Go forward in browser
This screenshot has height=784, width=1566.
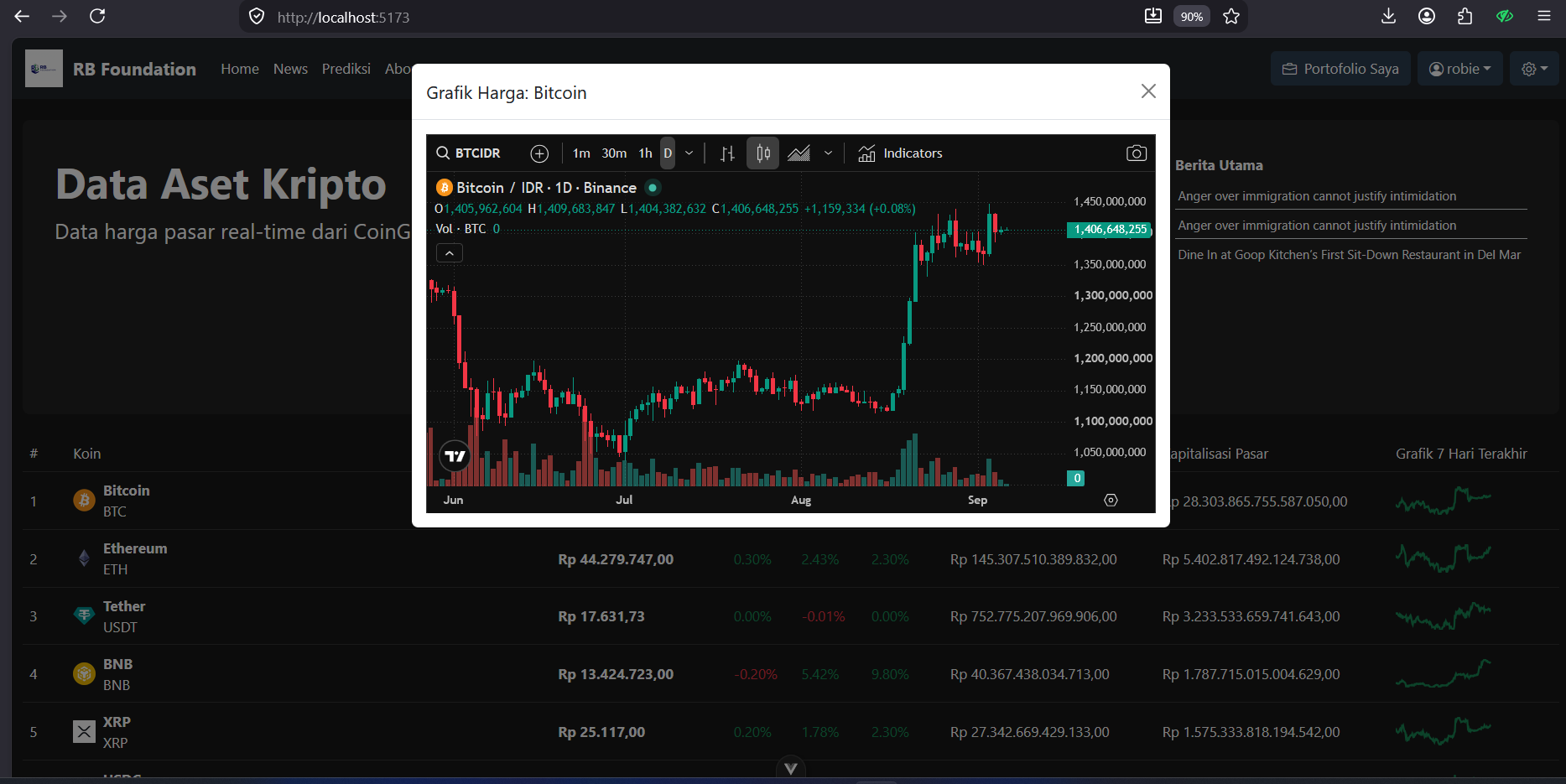pos(60,16)
